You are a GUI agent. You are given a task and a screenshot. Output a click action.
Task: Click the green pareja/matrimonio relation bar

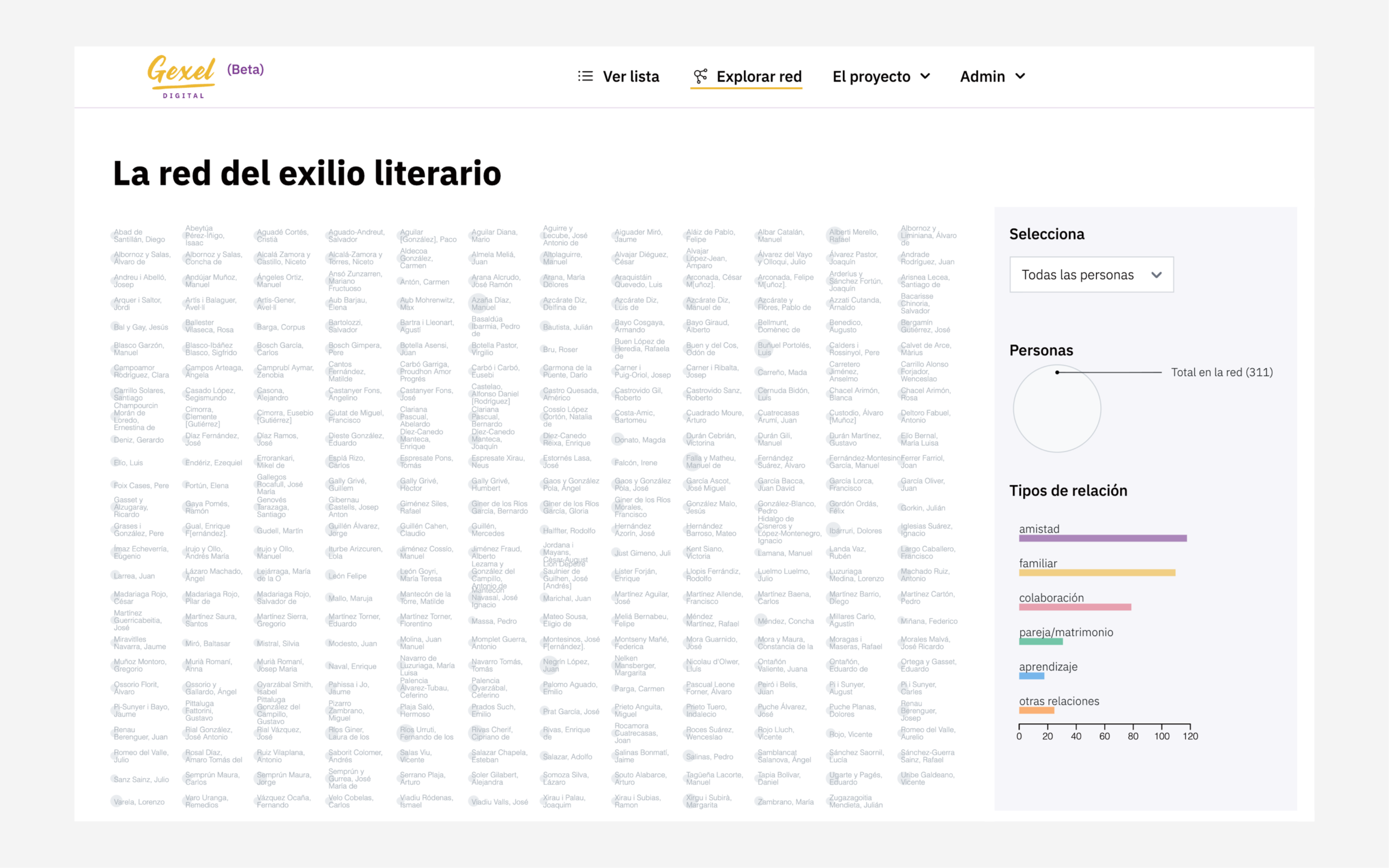click(1041, 642)
